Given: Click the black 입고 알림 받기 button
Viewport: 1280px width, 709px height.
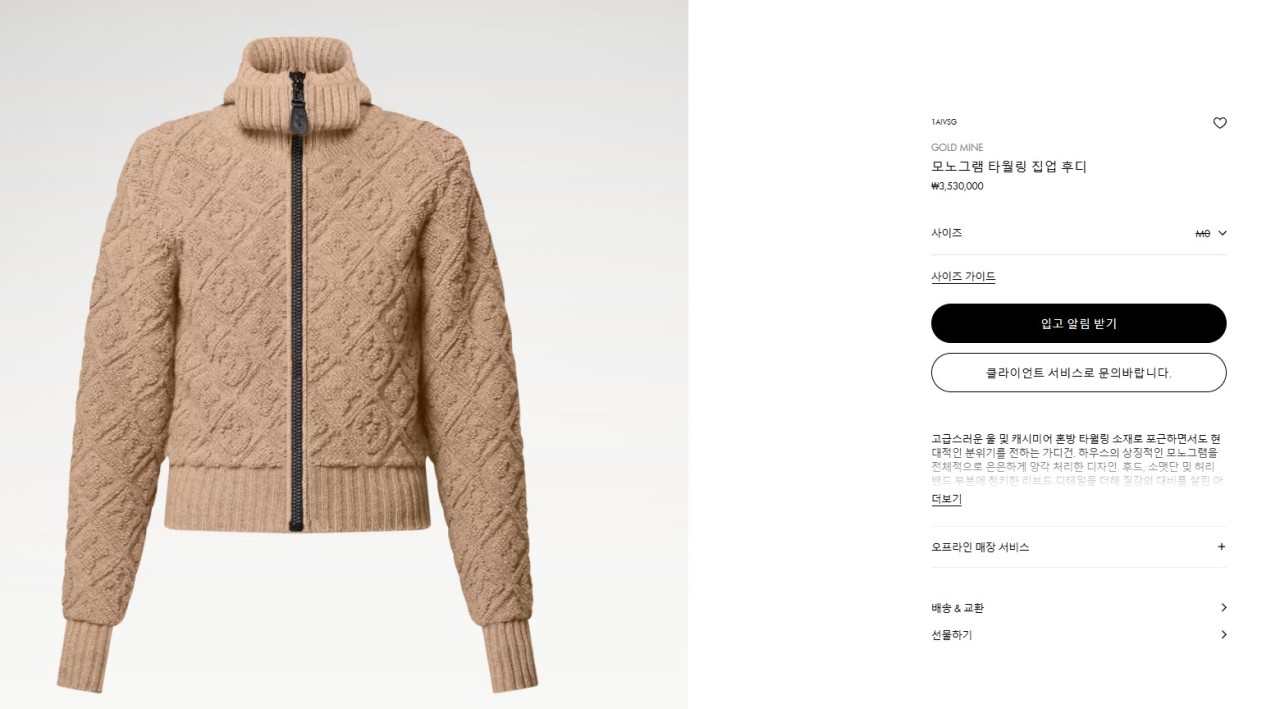Looking at the screenshot, I should (1078, 323).
